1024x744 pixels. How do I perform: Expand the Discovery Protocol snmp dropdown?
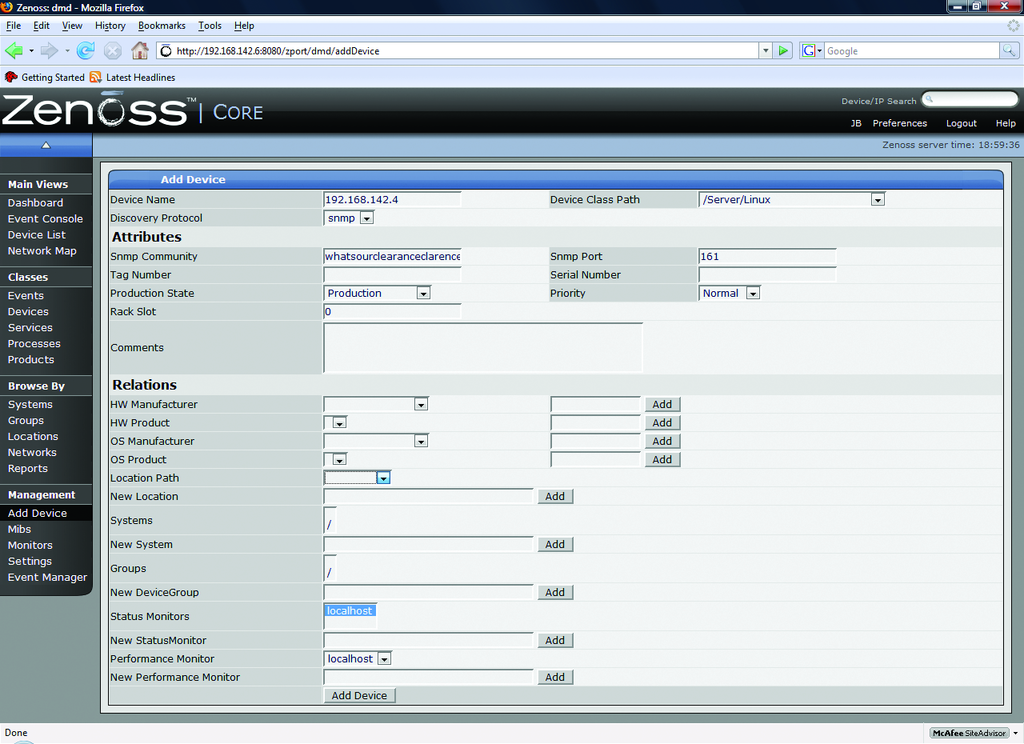[x=366, y=218]
